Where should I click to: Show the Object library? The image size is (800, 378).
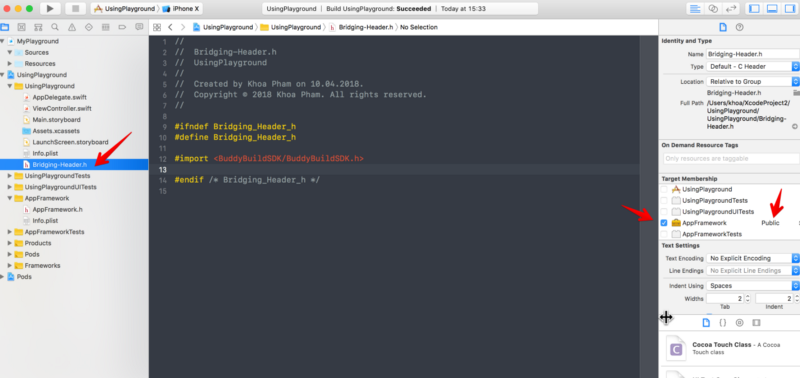pos(739,322)
